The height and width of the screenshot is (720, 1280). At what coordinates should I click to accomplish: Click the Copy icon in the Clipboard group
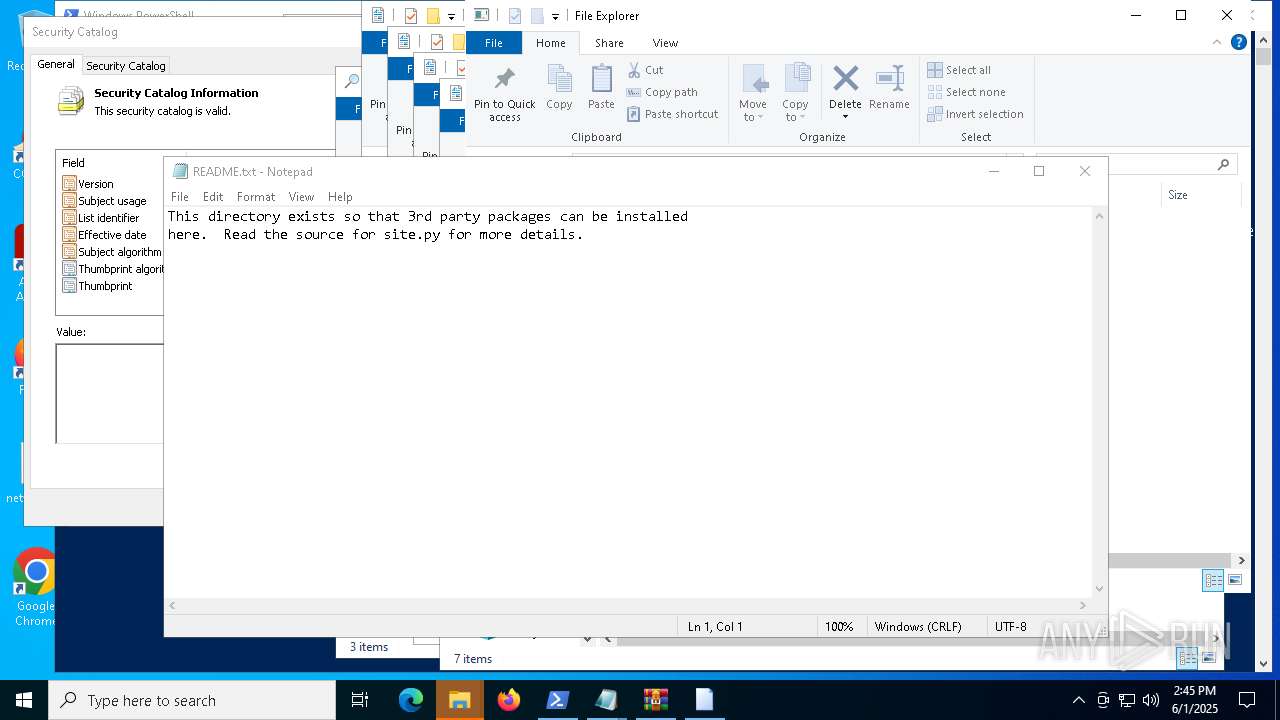click(x=559, y=87)
